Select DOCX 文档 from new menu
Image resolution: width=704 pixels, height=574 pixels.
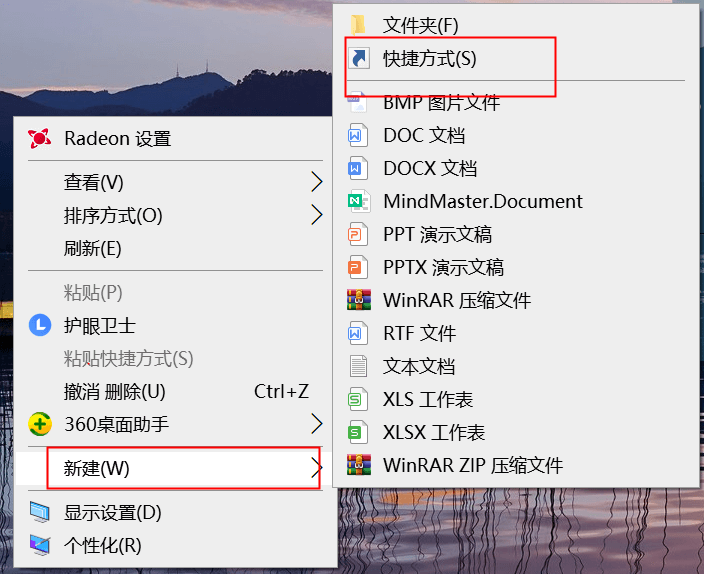pos(515,168)
